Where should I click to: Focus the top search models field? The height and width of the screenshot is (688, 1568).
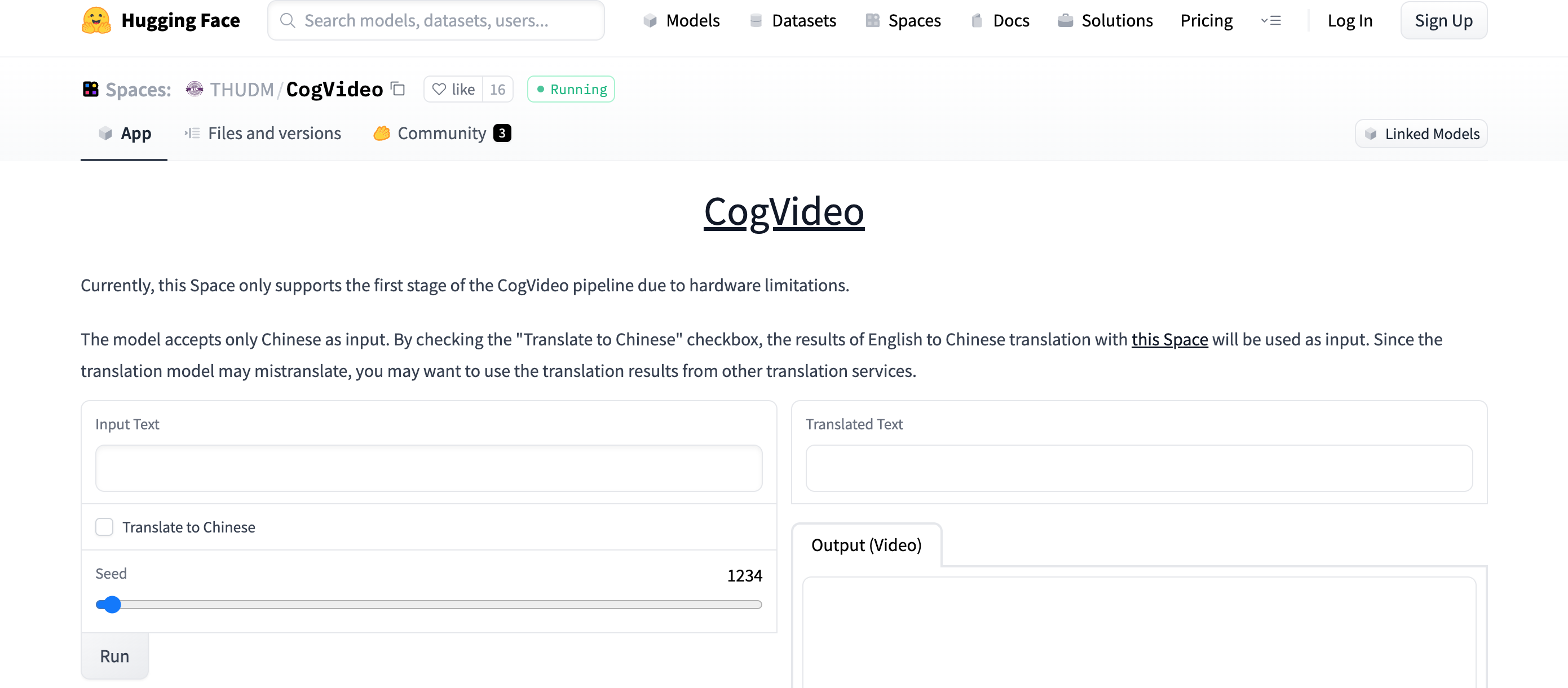436,21
